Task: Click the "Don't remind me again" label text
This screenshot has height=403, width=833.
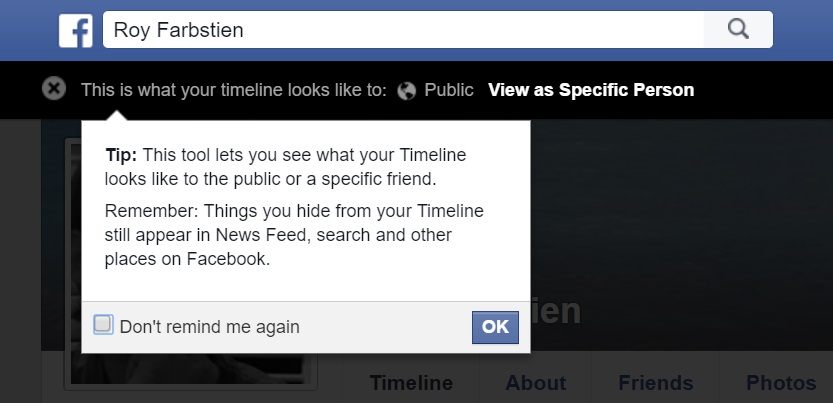Action: point(209,327)
